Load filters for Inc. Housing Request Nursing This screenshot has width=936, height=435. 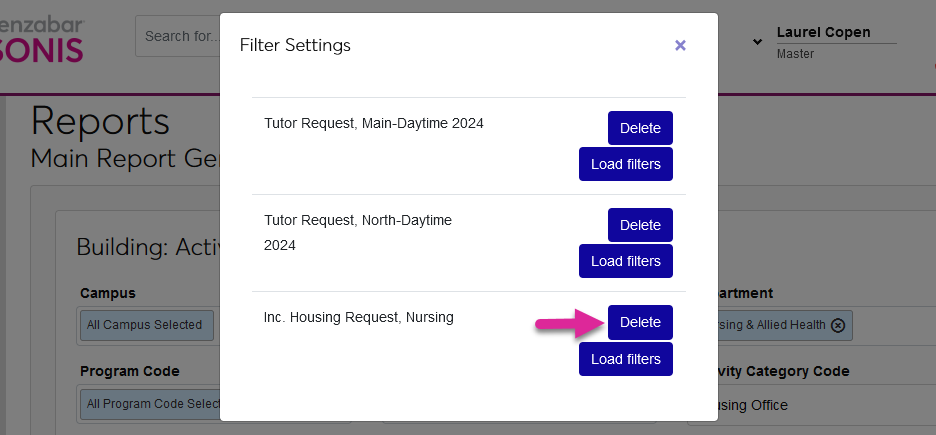tap(625, 359)
